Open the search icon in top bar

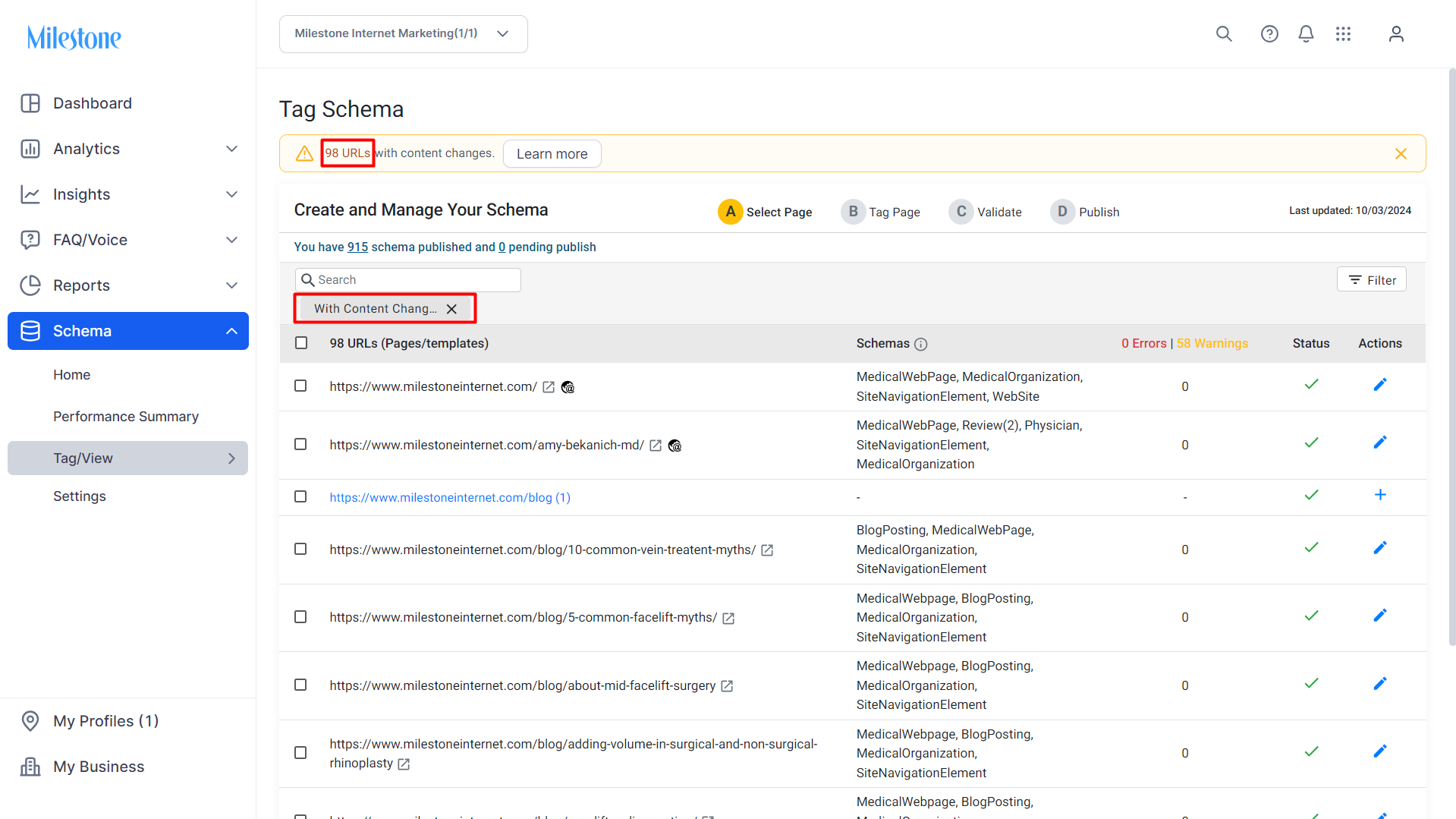1224,34
